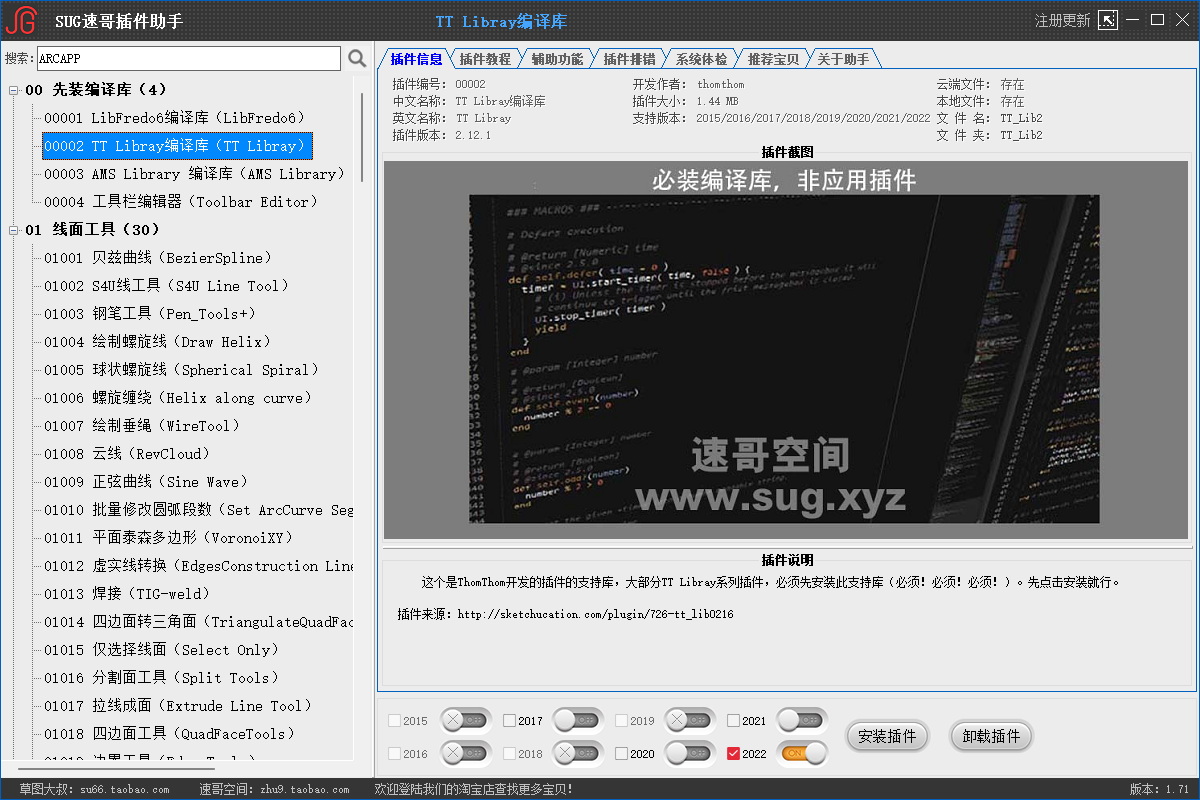The height and width of the screenshot is (800, 1200).
Task: Click the disabled toggle next to 2019
Action: [x=691, y=720]
